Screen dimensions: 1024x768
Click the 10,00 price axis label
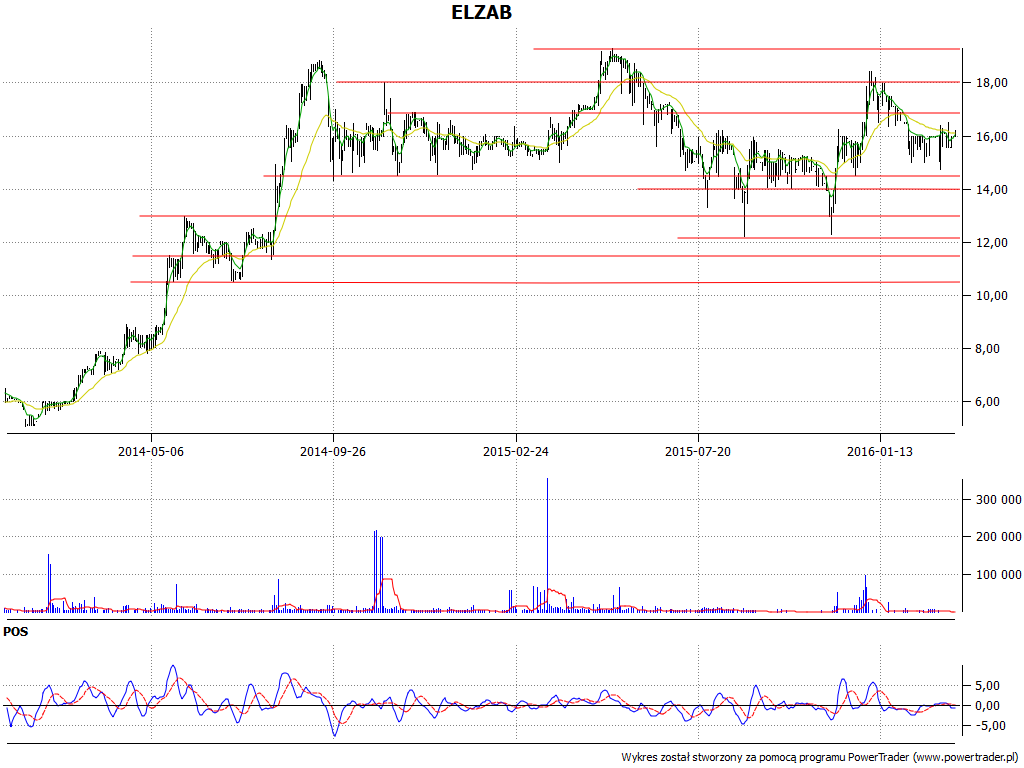pyautogui.click(x=991, y=295)
